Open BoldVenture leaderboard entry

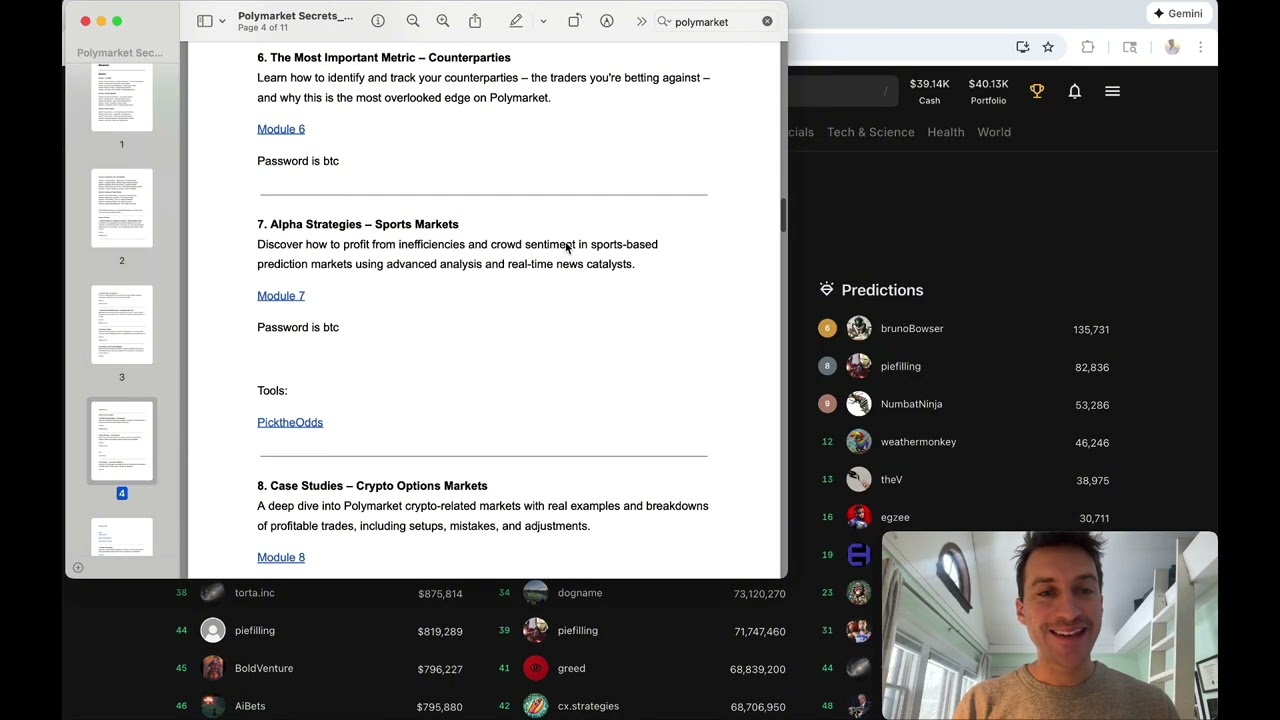point(320,669)
